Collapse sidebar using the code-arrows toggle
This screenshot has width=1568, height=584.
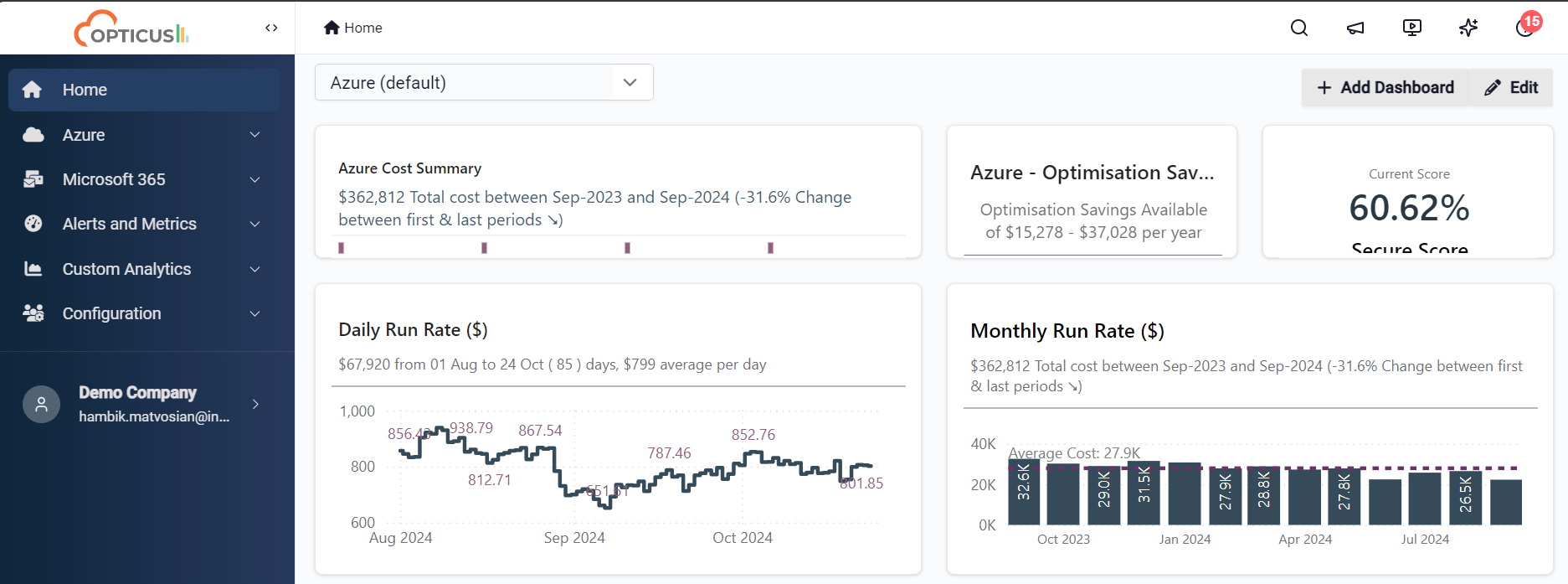click(271, 28)
